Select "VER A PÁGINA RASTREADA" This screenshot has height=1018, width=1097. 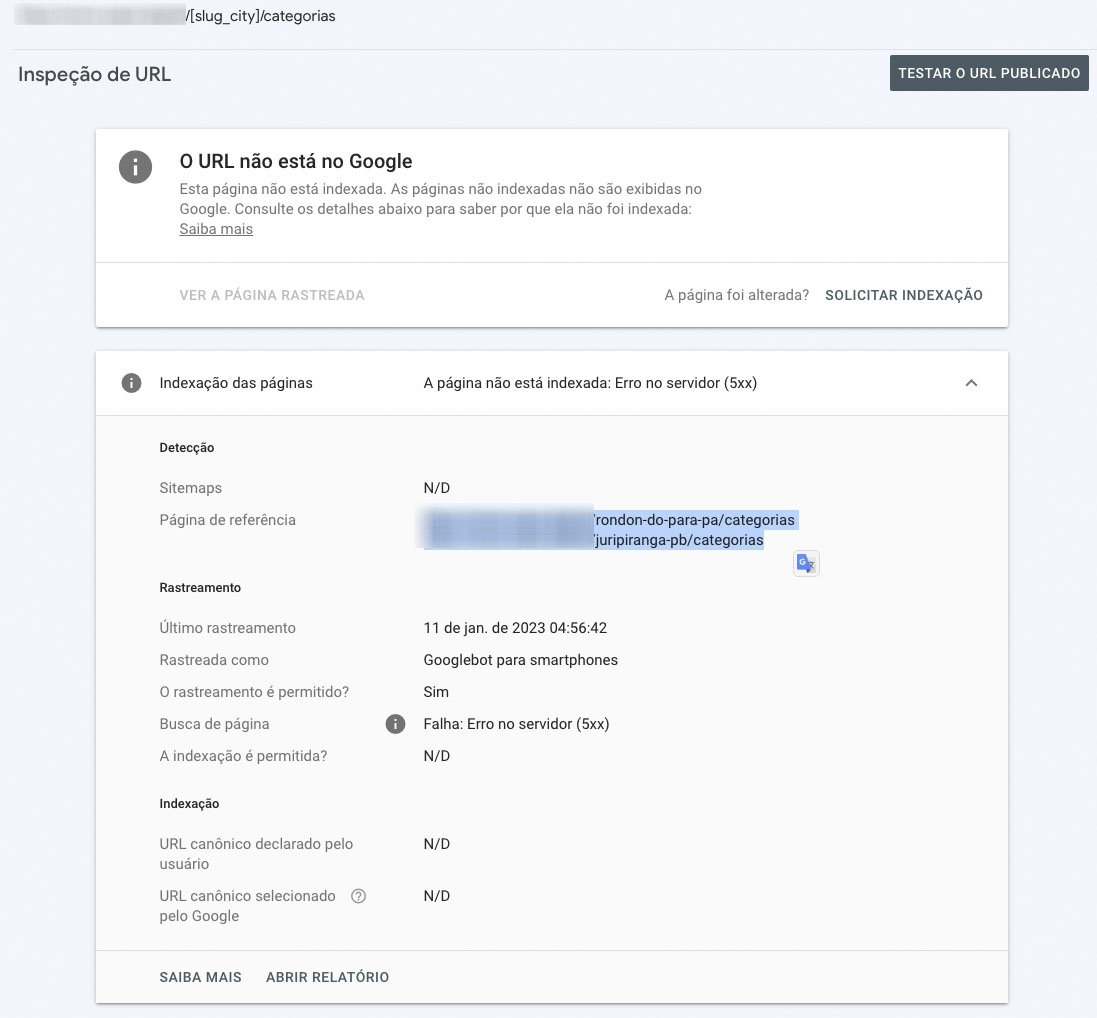point(271,295)
